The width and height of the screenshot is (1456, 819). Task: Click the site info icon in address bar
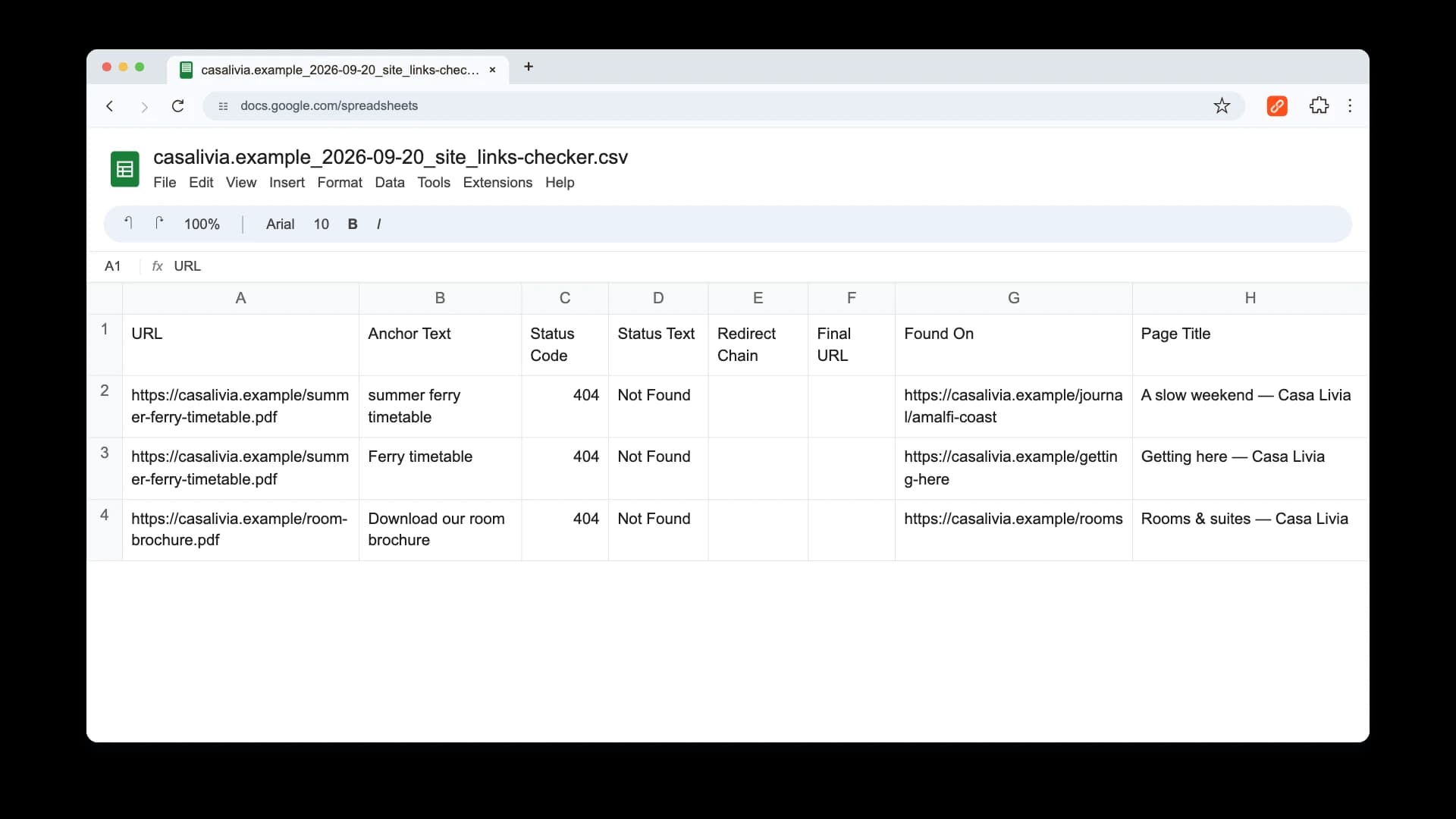pos(223,106)
